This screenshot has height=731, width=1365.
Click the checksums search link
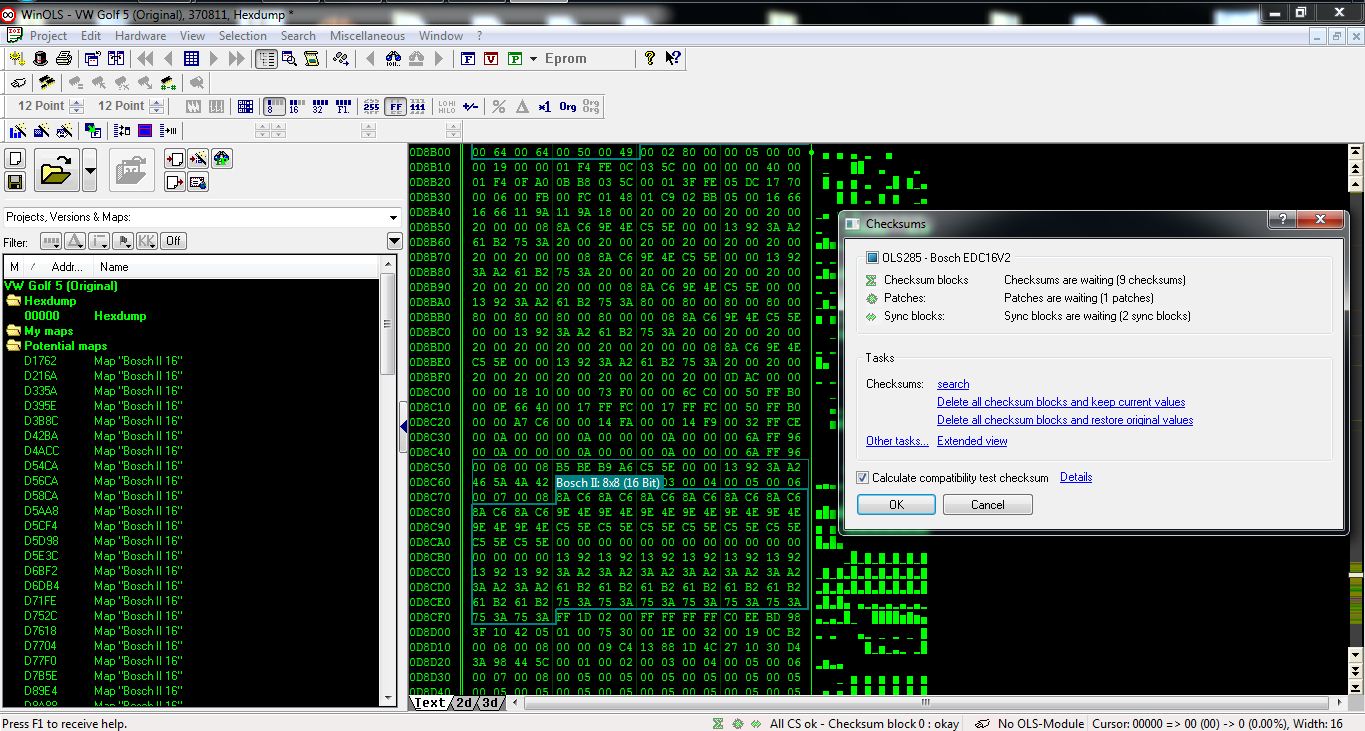(953, 384)
